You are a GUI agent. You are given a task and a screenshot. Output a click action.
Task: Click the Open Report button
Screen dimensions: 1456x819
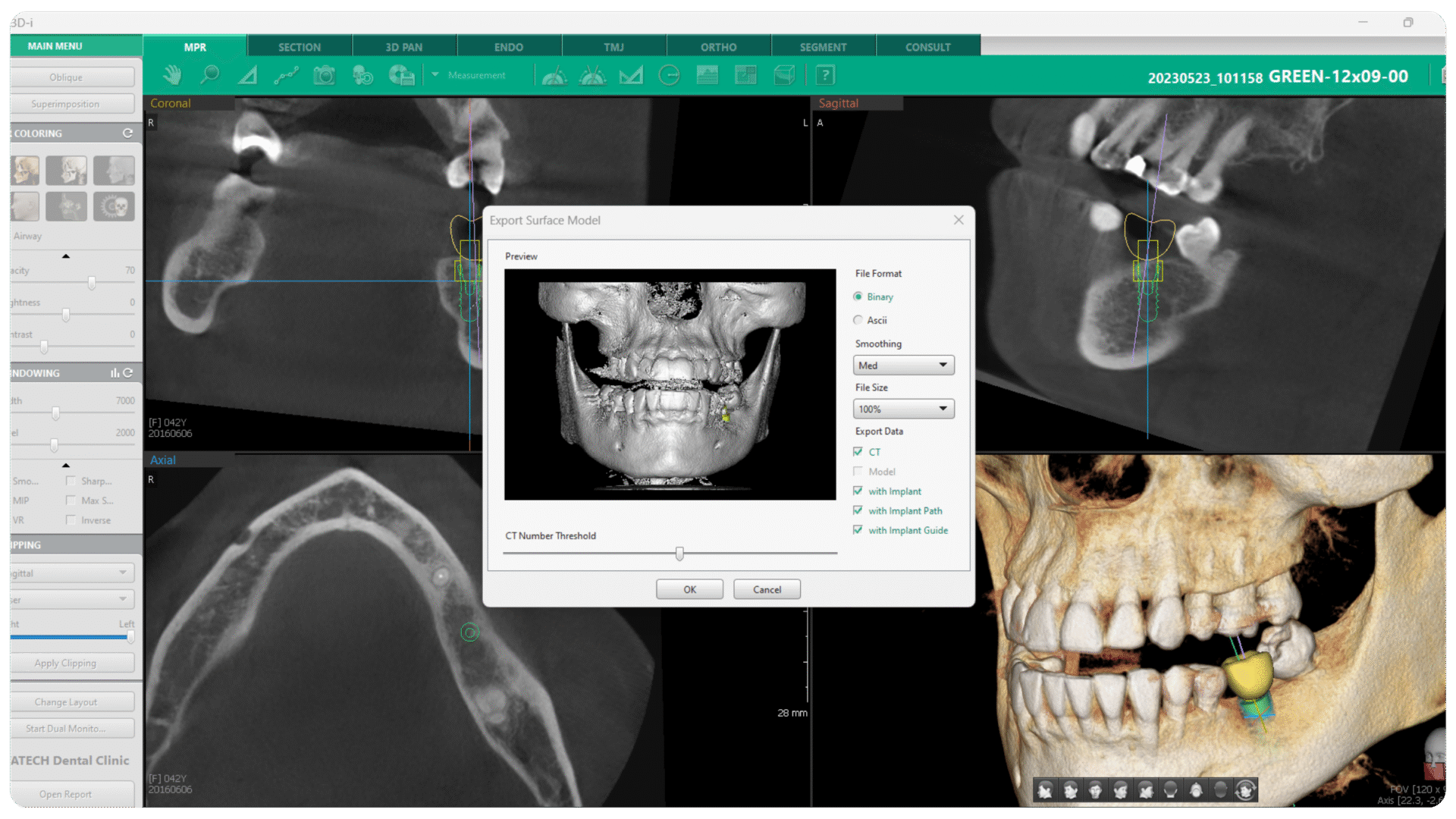tap(73, 794)
